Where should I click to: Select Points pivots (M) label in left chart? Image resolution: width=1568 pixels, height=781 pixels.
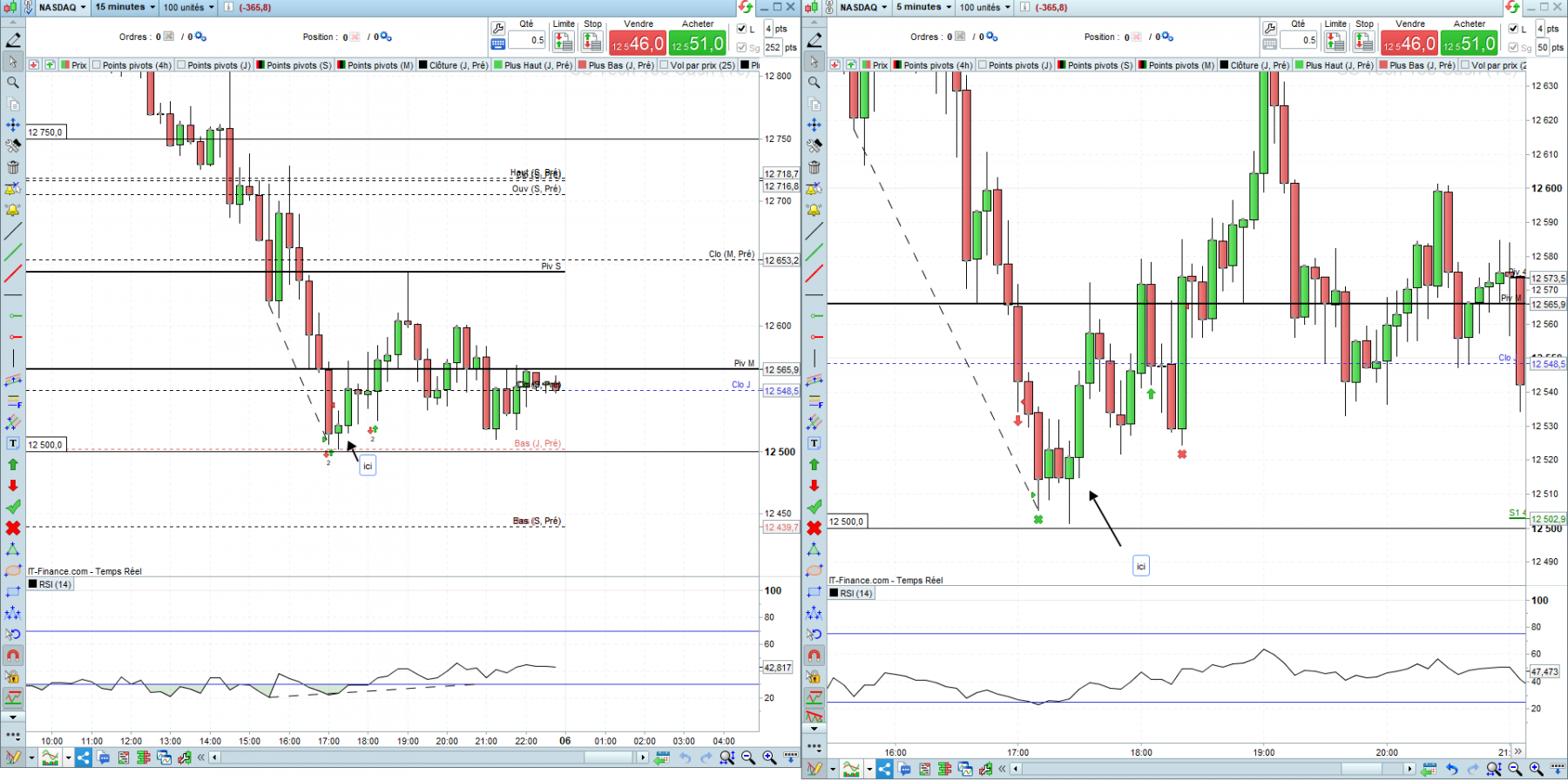pyautogui.click(x=380, y=65)
